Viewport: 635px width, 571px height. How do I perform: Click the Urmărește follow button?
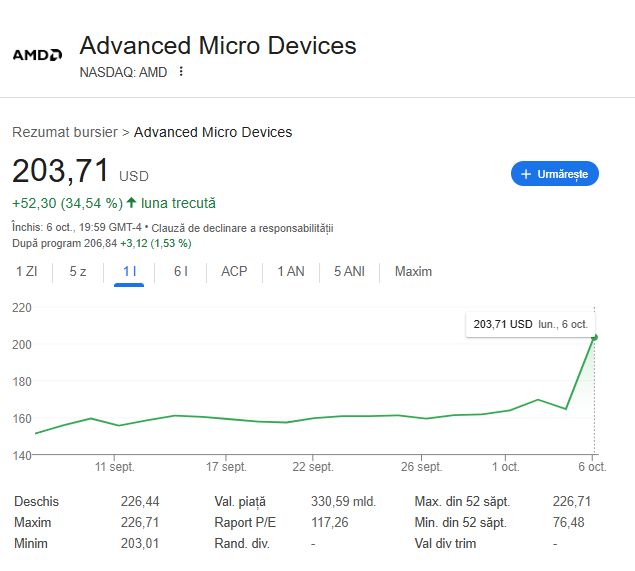555,173
